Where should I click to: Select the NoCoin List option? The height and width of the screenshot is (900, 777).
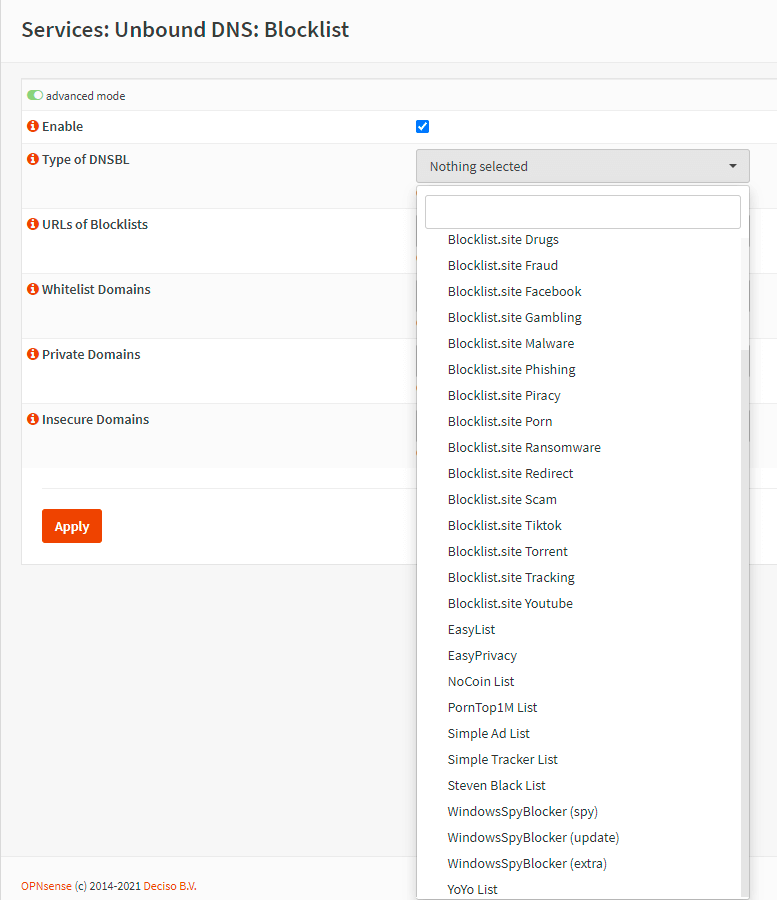481,681
